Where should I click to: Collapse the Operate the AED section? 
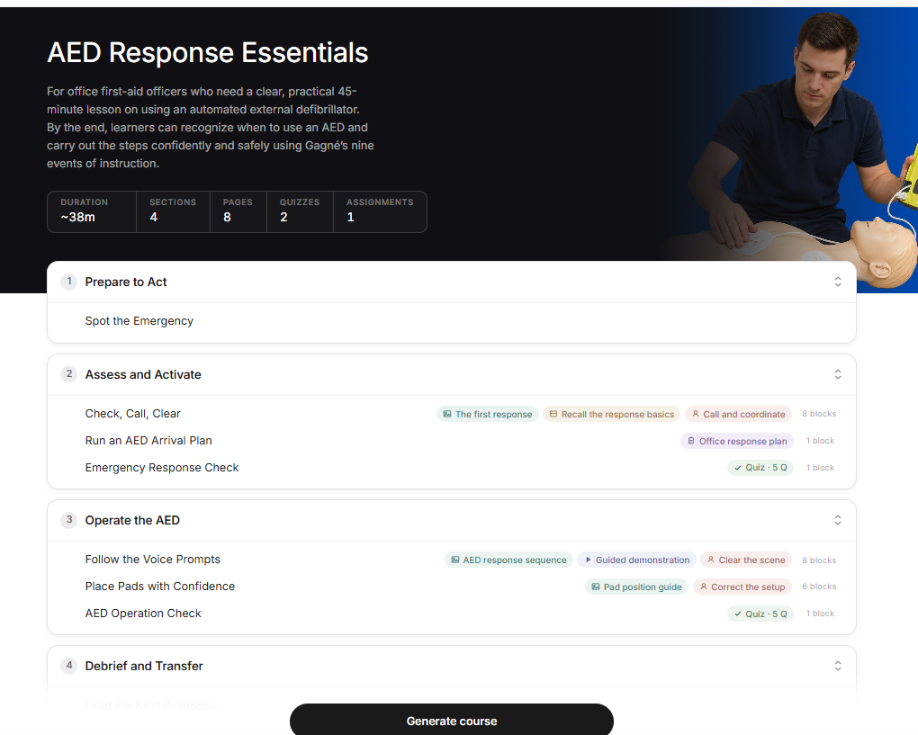click(838, 520)
